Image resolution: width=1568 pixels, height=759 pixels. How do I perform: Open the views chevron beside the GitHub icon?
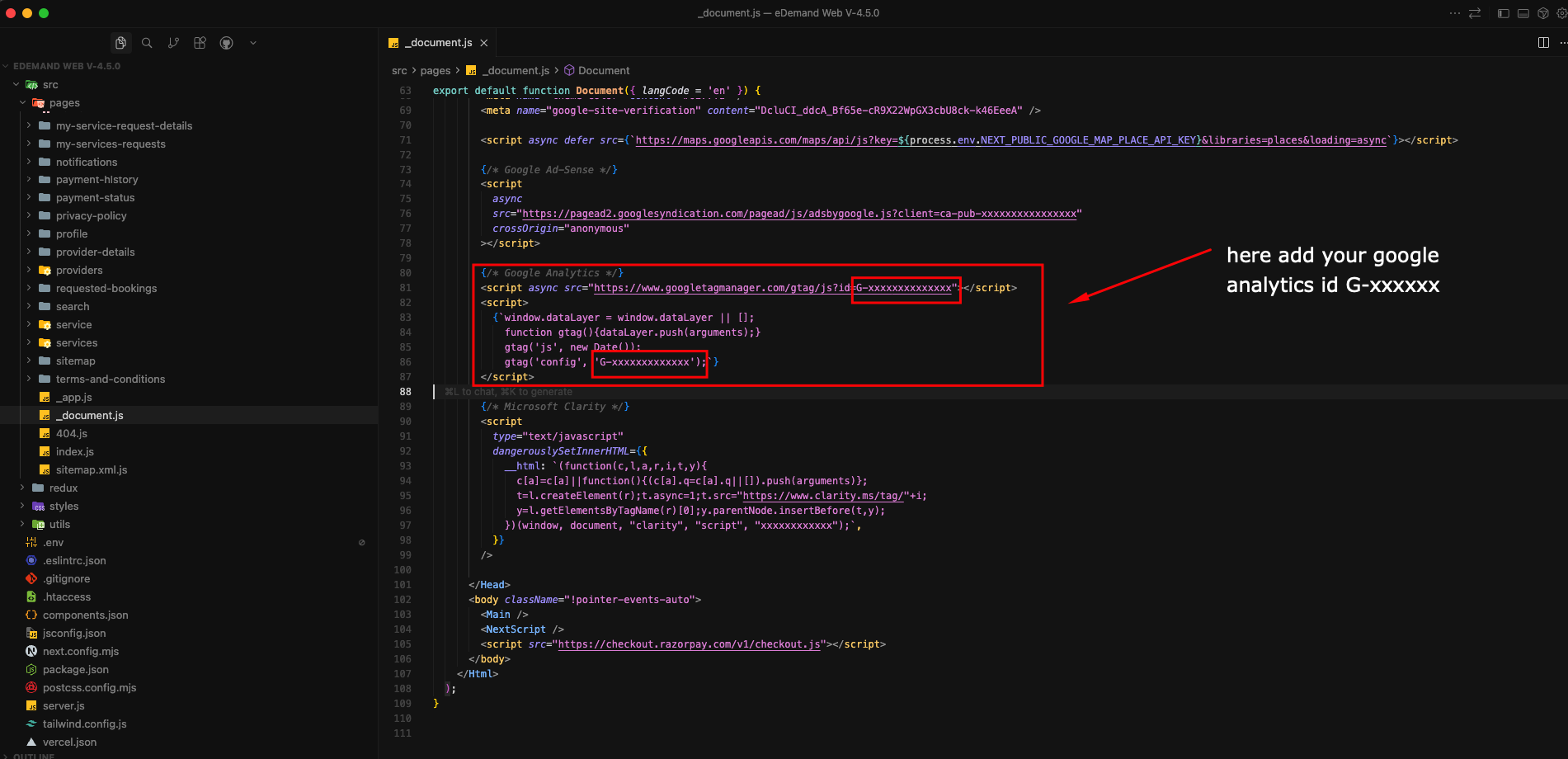(x=252, y=42)
